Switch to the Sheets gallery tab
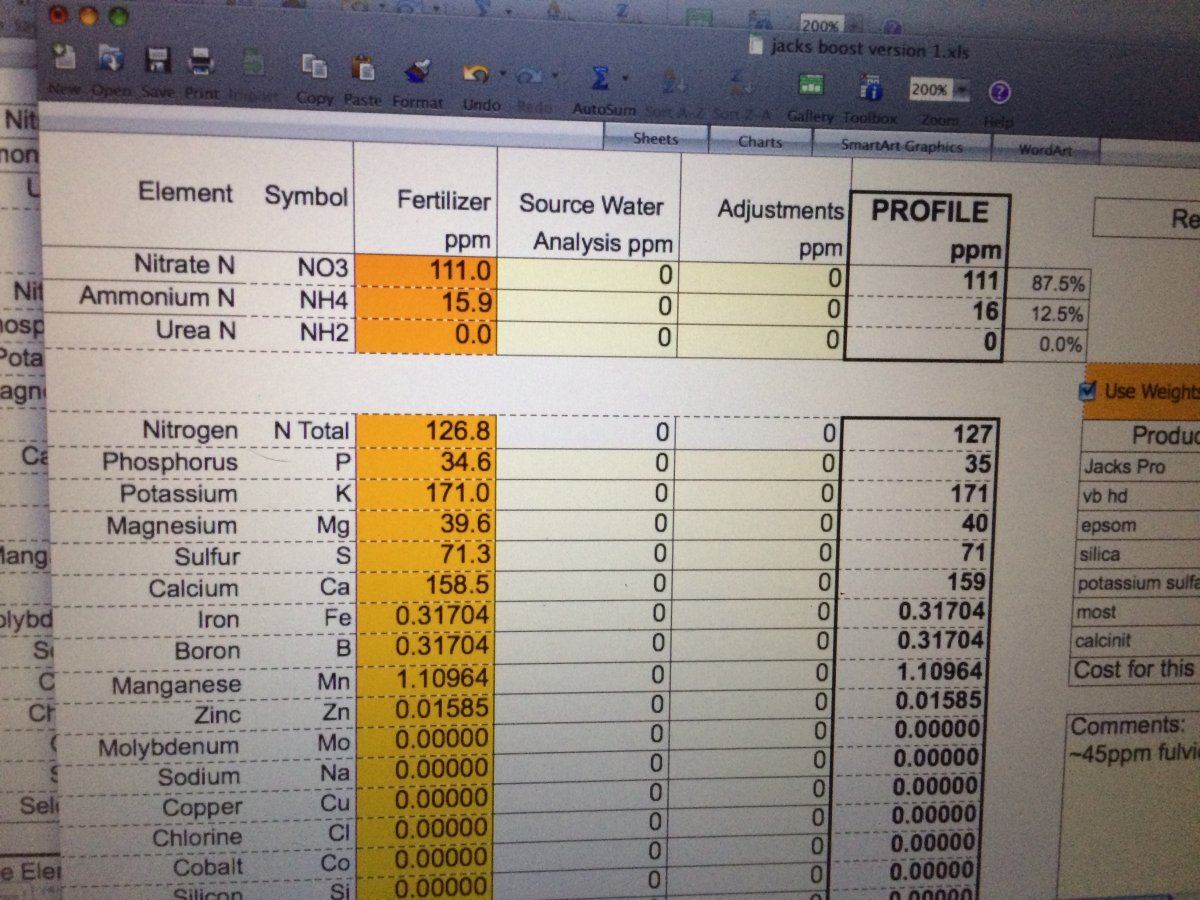This screenshot has height=900, width=1200. tap(656, 139)
